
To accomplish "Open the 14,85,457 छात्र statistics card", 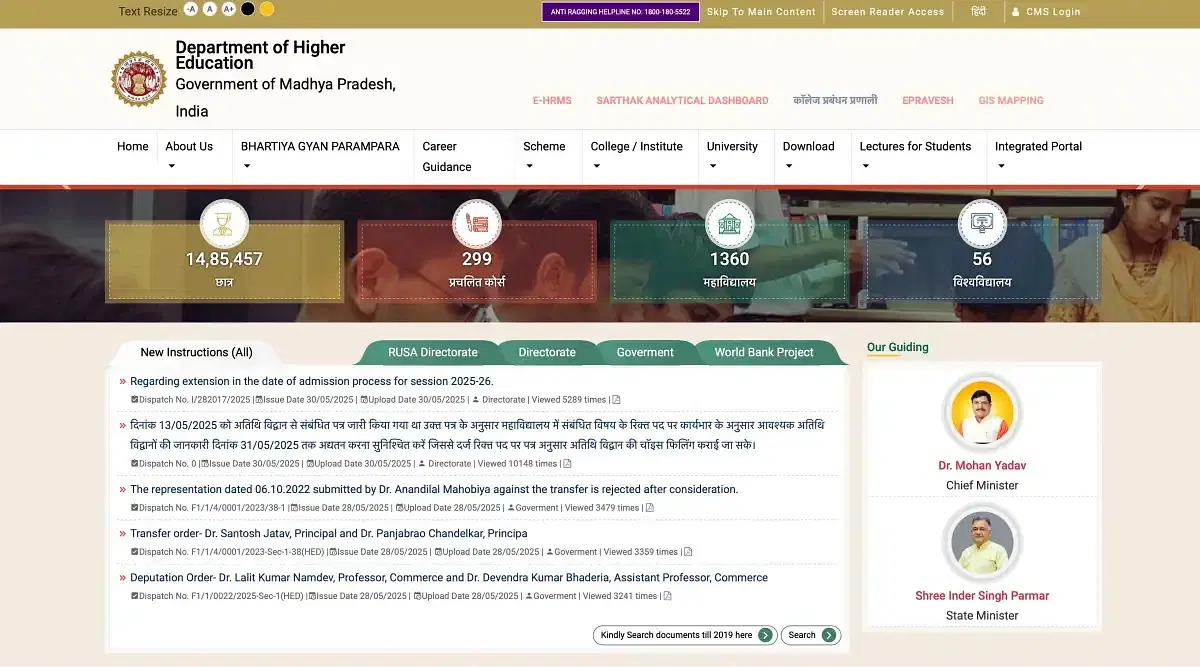I will tap(224, 262).
